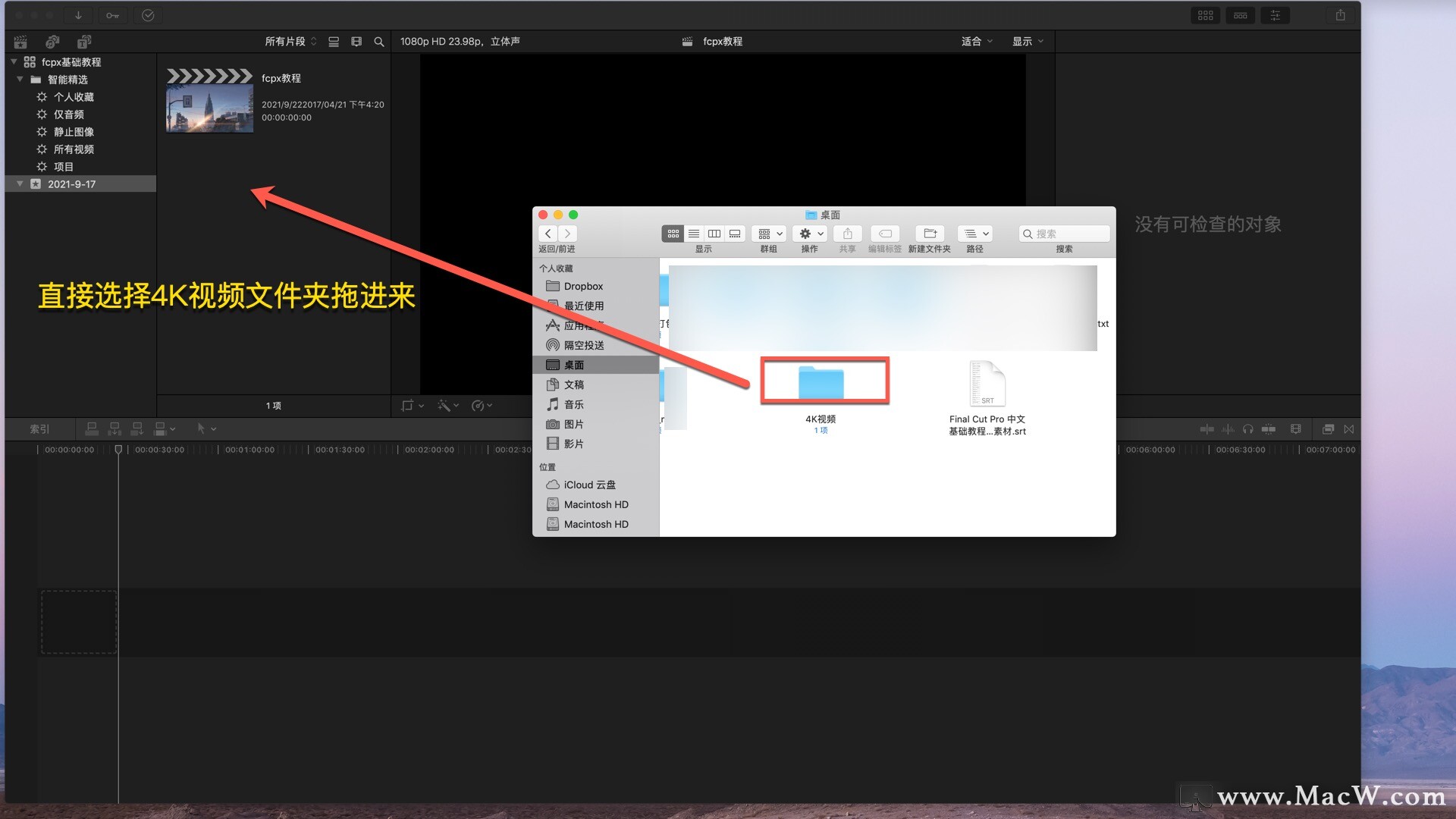
Task: Click the timeline playhead marker
Action: coord(118,450)
